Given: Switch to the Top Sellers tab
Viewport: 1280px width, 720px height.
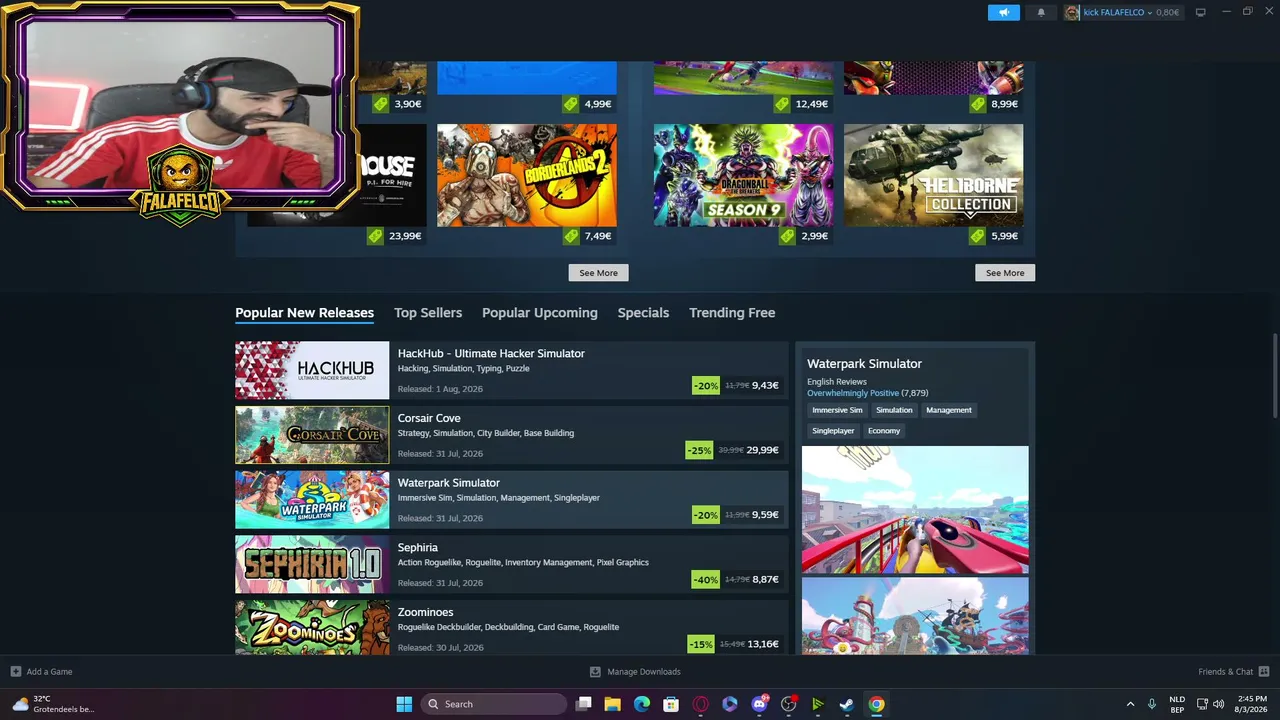Looking at the screenshot, I should click(x=428, y=313).
